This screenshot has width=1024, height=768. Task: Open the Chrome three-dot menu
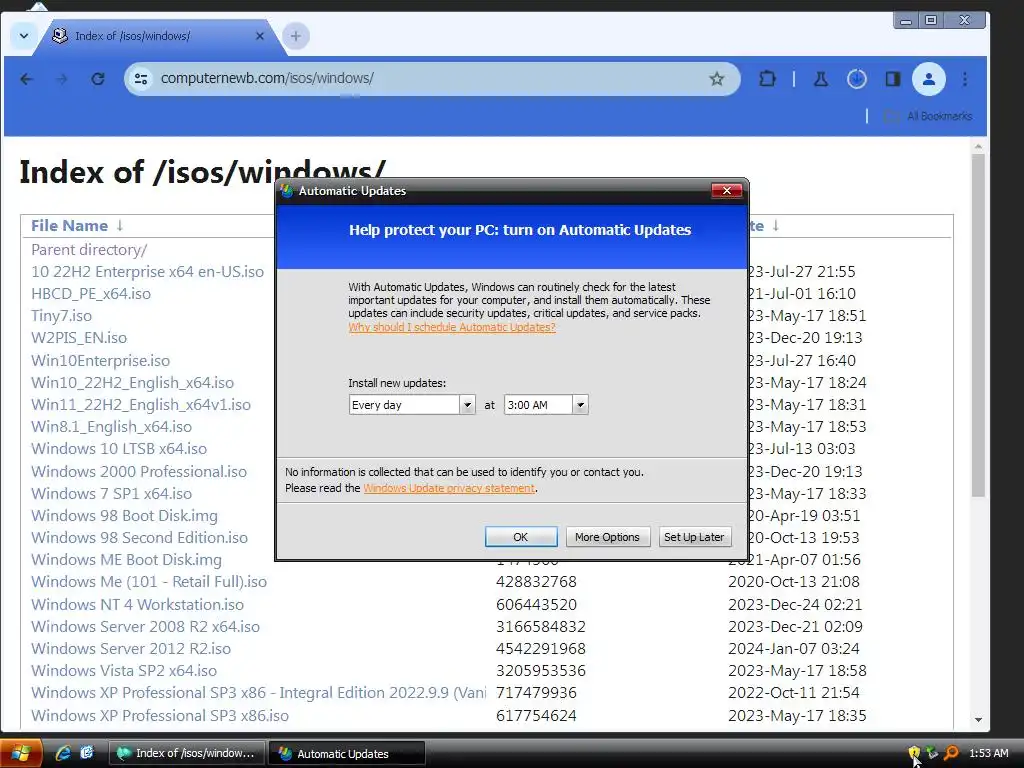(965, 79)
